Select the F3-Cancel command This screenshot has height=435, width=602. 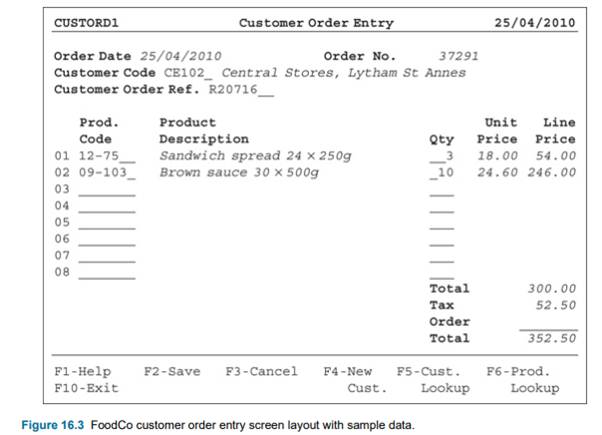(x=261, y=371)
